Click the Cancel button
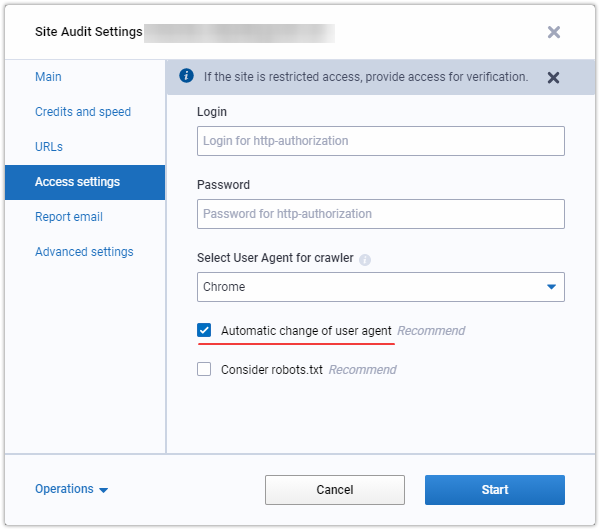The width and height of the screenshot is (600, 530). (334, 490)
